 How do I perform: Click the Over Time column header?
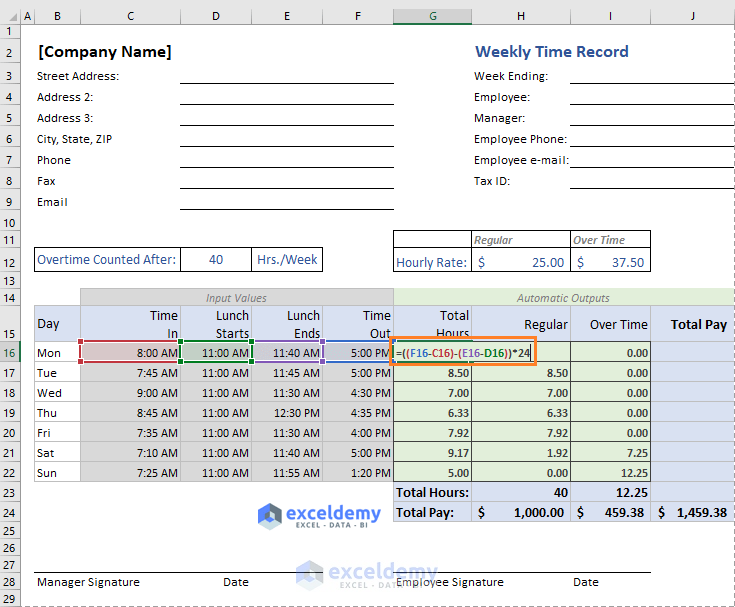pyautogui.click(x=610, y=324)
